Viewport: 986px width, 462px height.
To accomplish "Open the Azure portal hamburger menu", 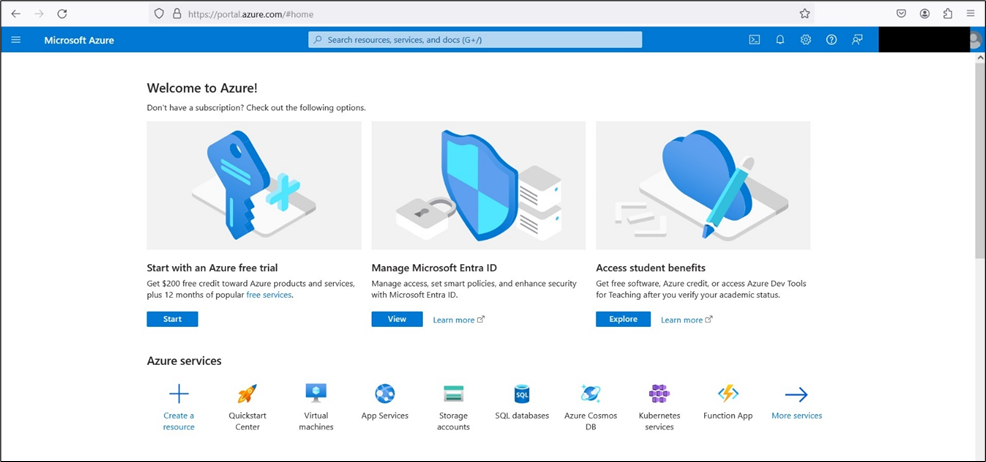I will (16, 40).
